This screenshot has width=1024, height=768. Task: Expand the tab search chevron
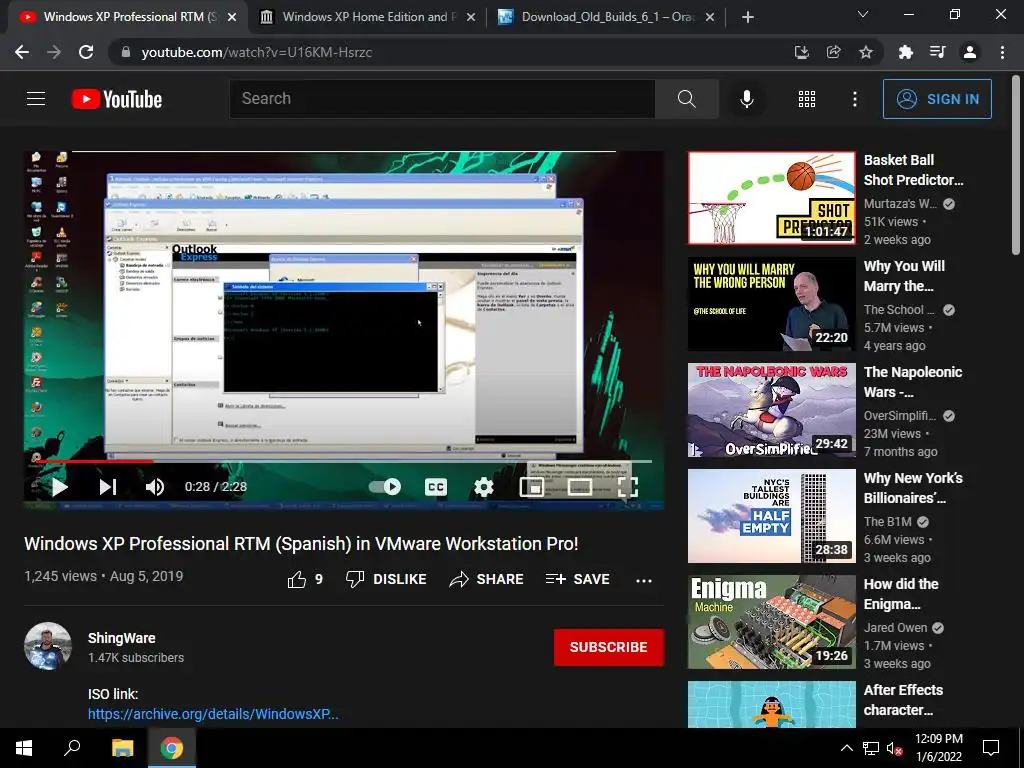click(x=863, y=14)
